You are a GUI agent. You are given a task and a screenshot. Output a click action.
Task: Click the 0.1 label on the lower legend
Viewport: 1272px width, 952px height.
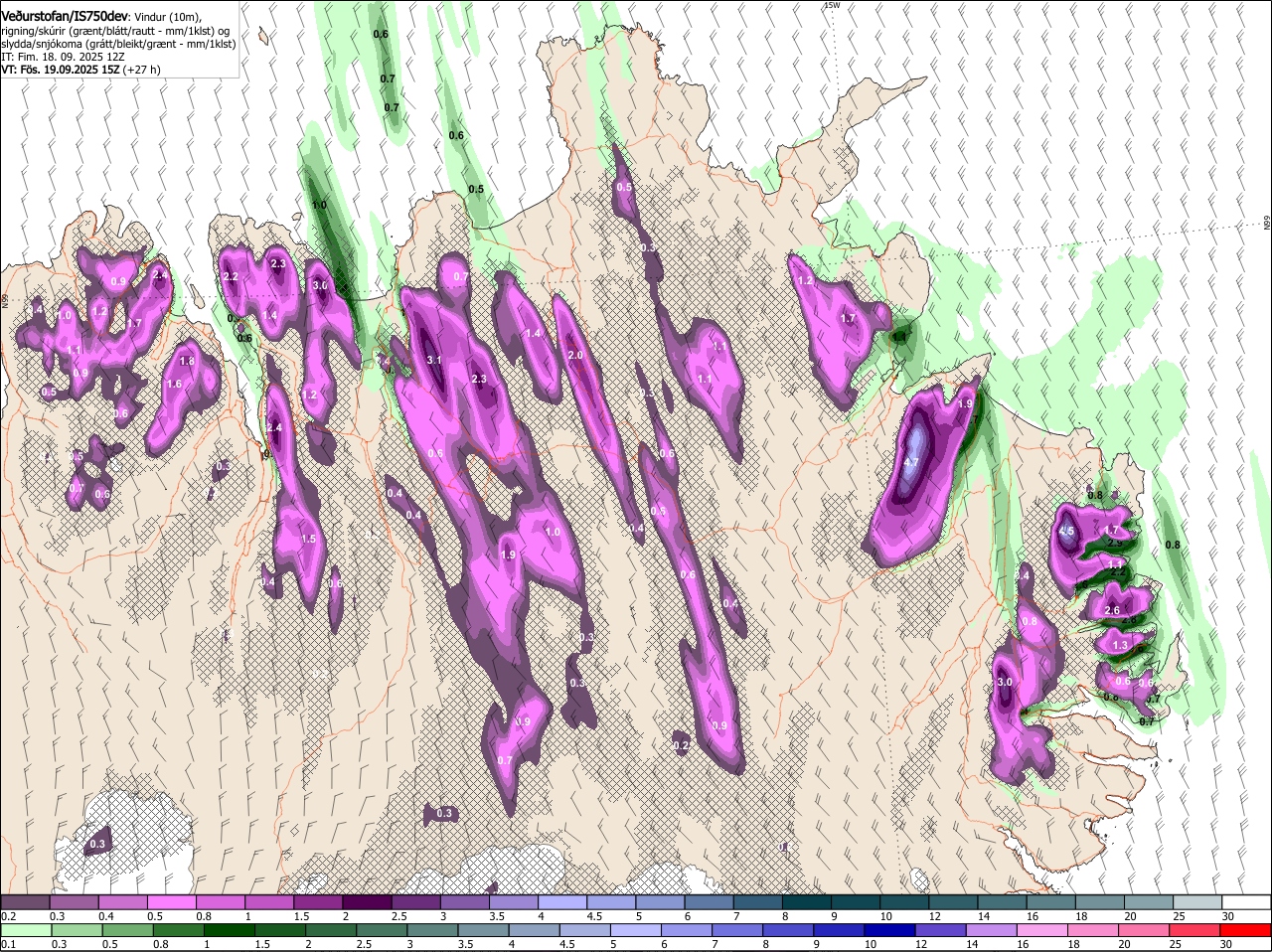coord(9,944)
